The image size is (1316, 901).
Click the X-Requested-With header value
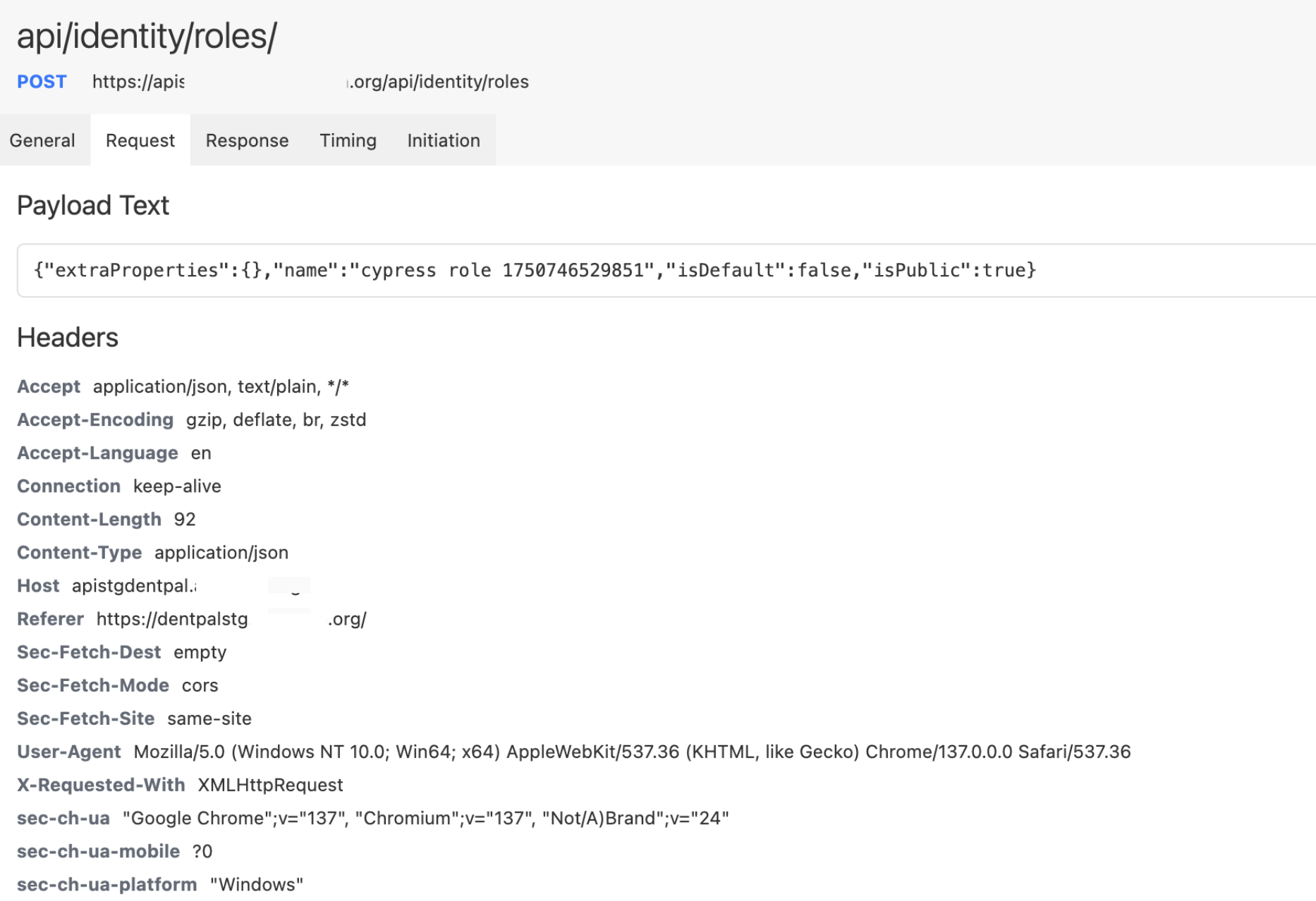coord(270,785)
